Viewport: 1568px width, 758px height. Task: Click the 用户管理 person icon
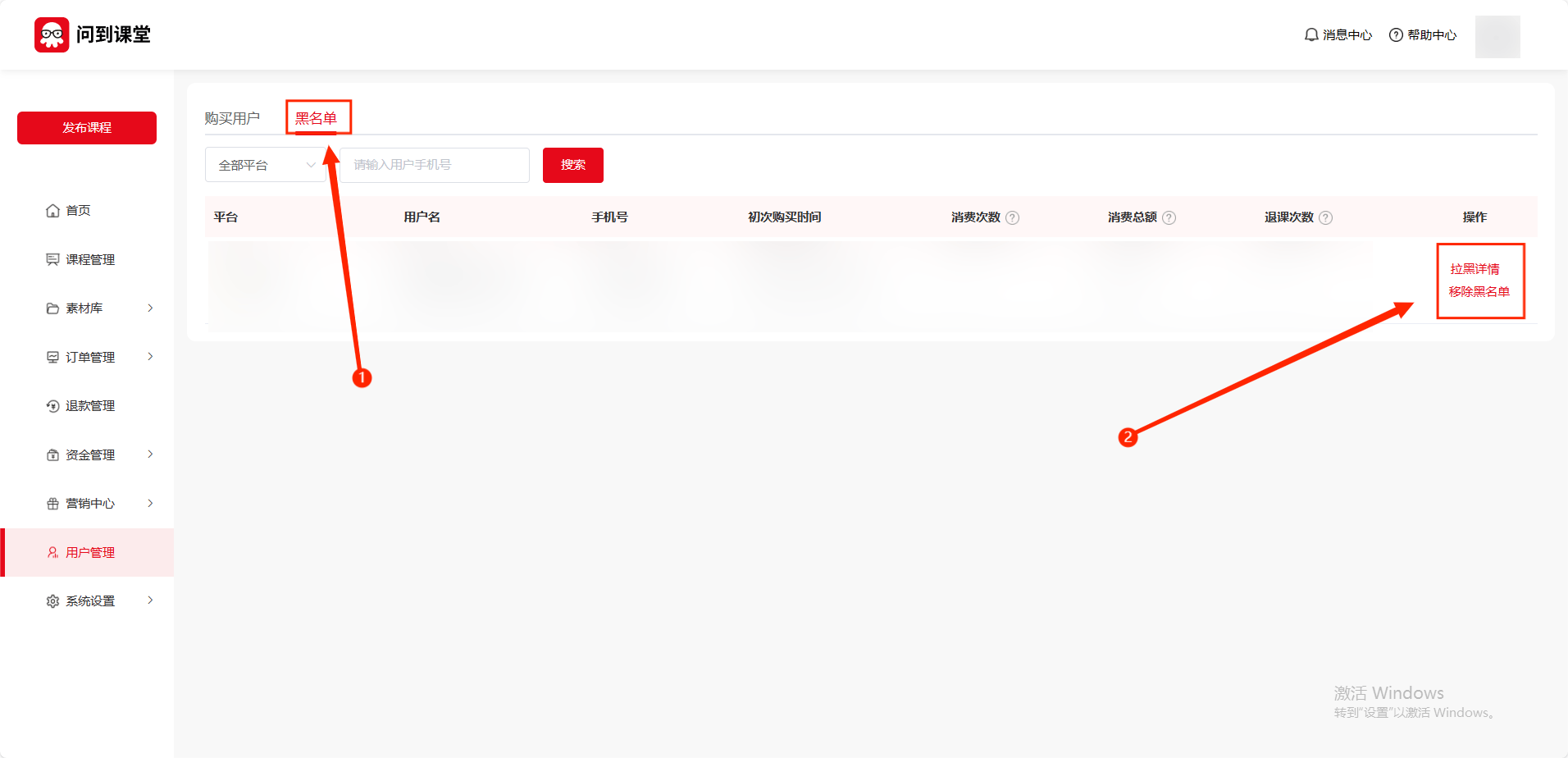(53, 552)
